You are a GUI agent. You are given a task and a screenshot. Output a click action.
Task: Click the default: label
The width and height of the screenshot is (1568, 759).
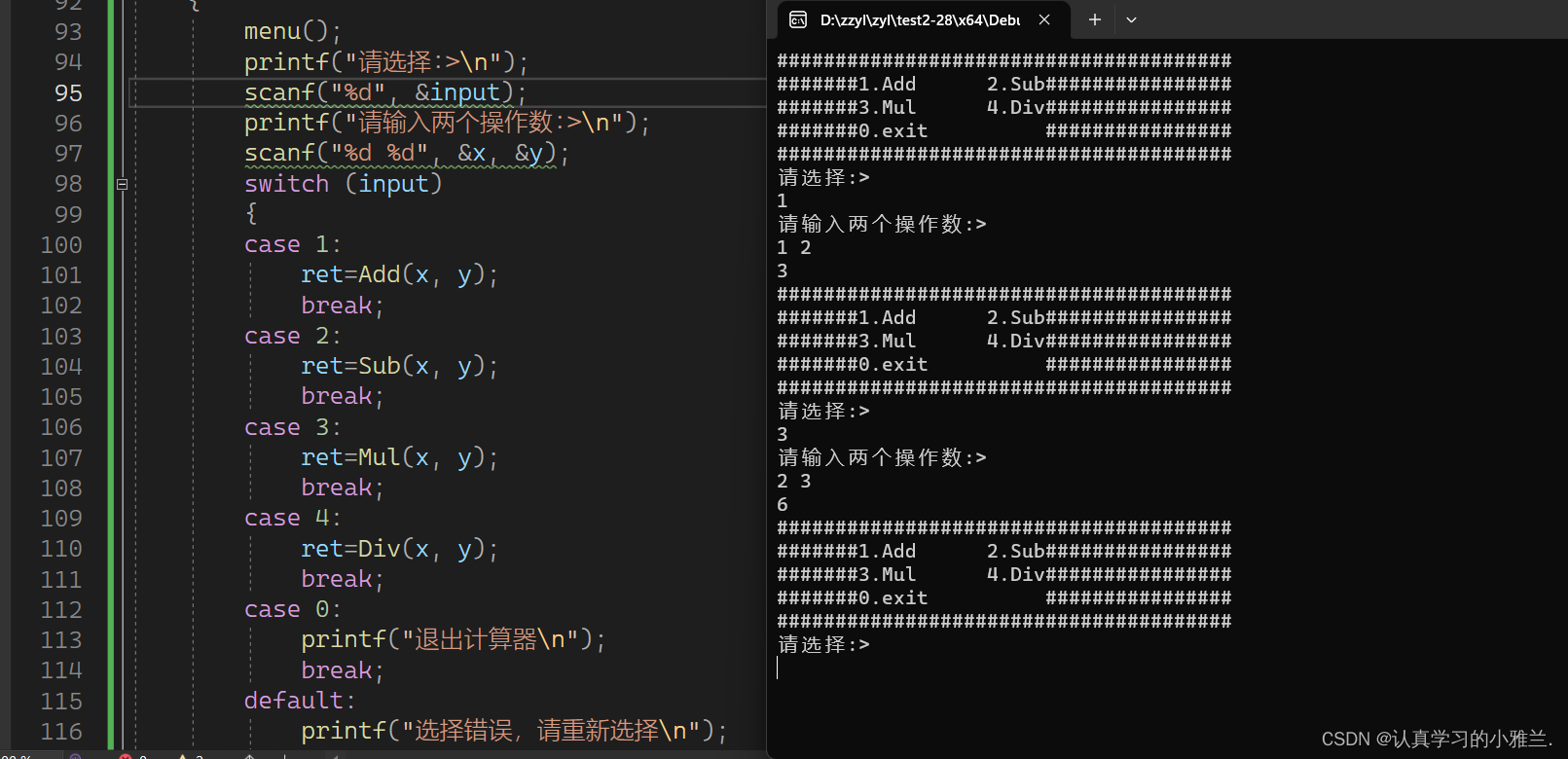point(300,702)
